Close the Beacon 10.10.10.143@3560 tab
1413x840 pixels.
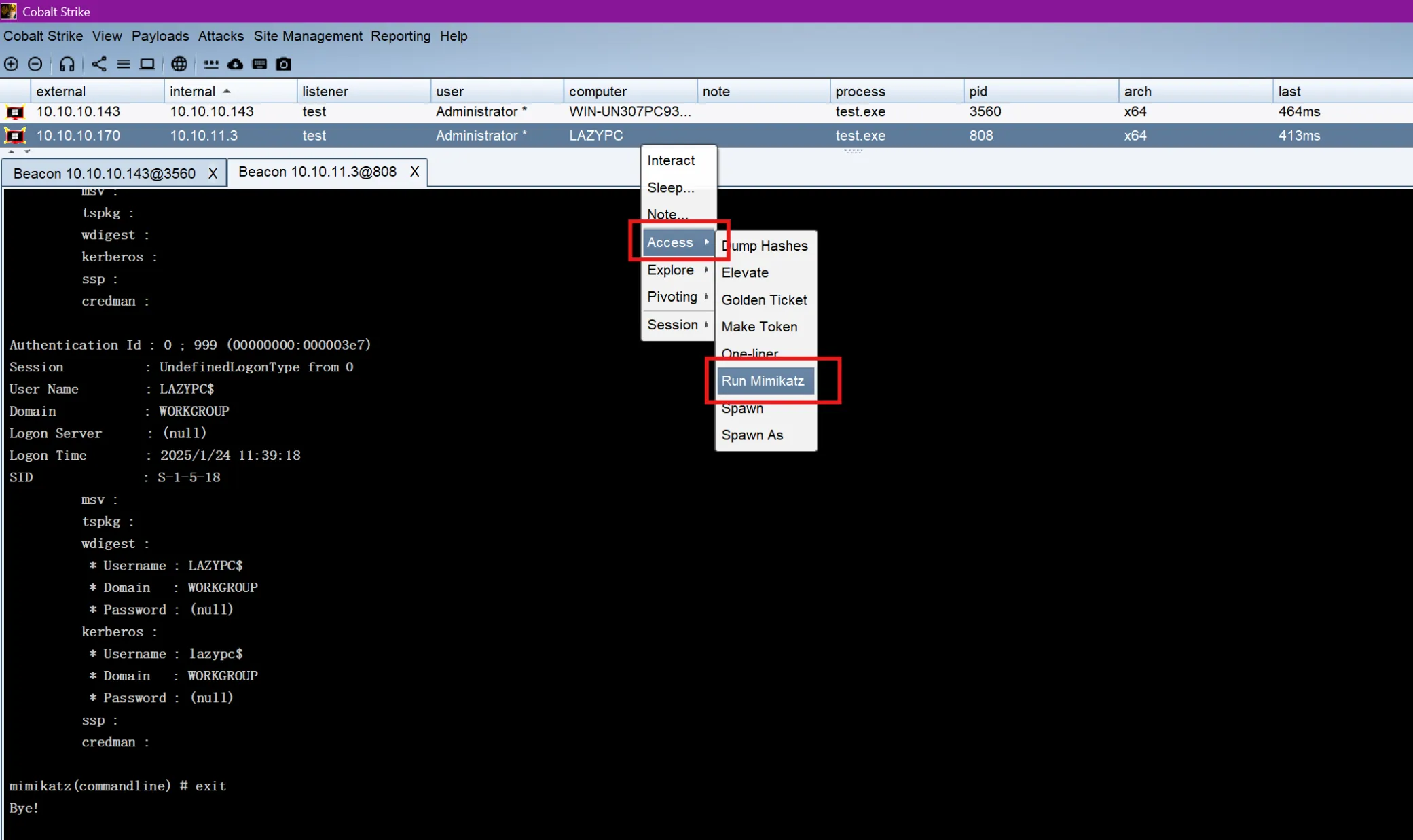coord(213,174)
